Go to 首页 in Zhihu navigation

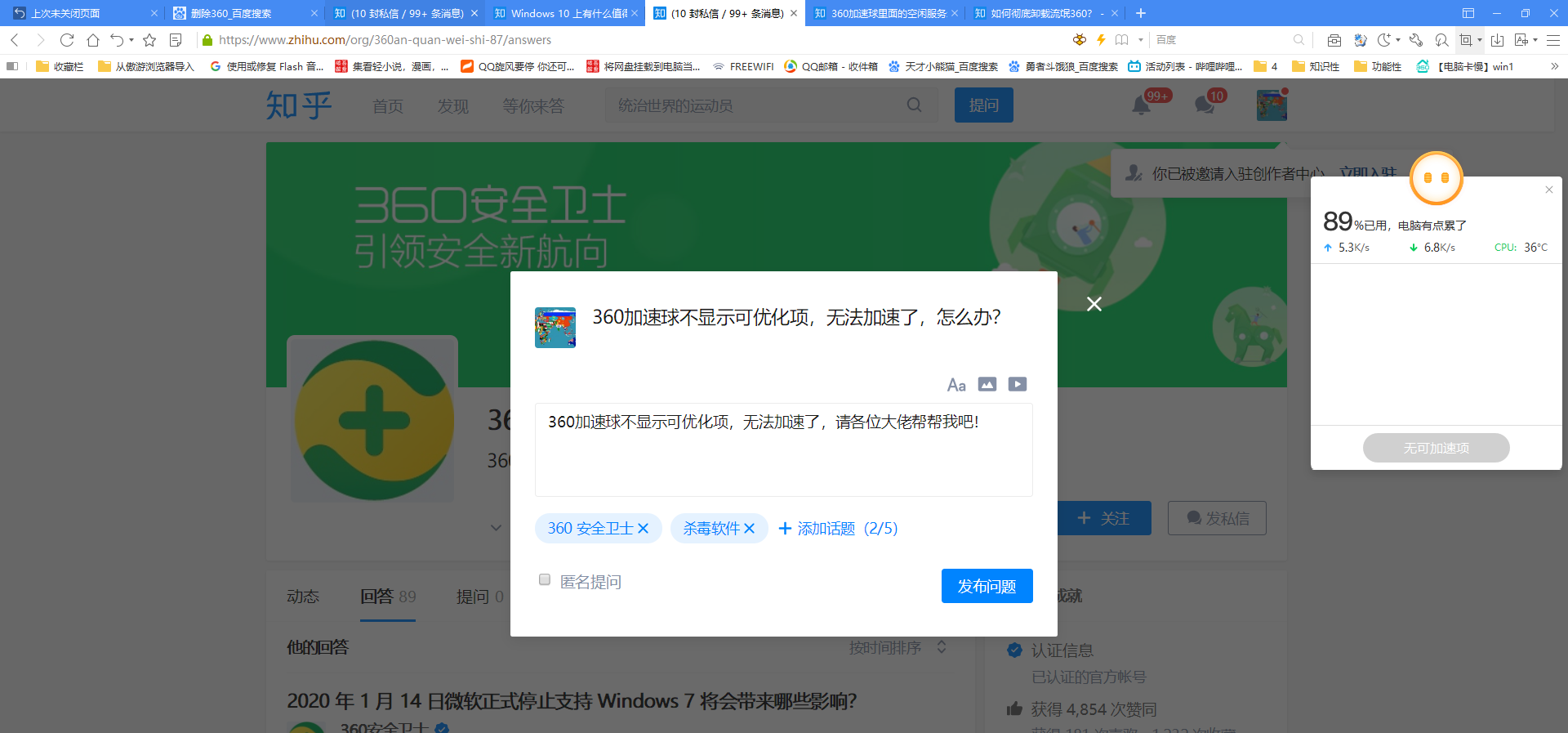point(388,106)
